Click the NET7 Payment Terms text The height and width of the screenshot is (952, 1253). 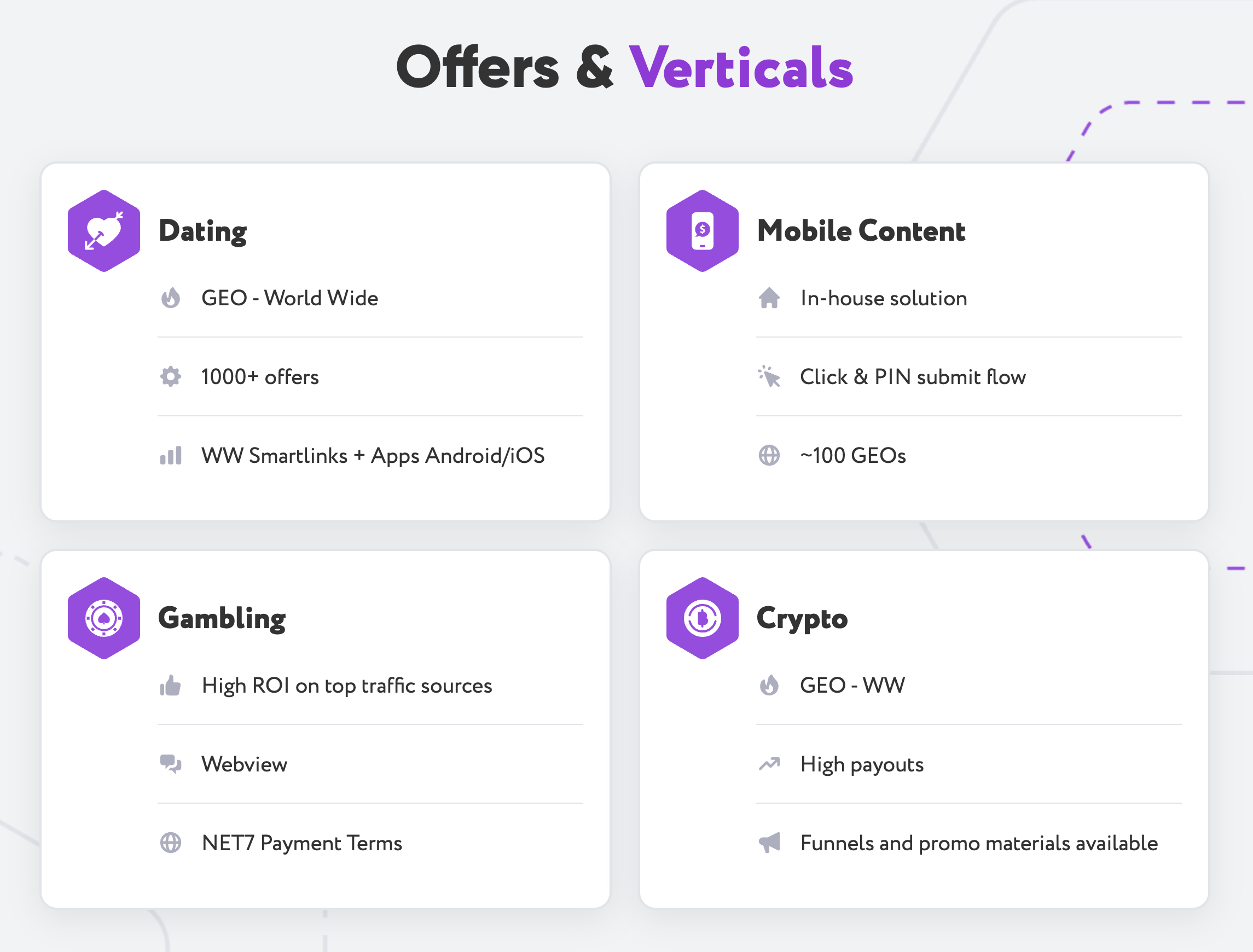coord(302,843)
